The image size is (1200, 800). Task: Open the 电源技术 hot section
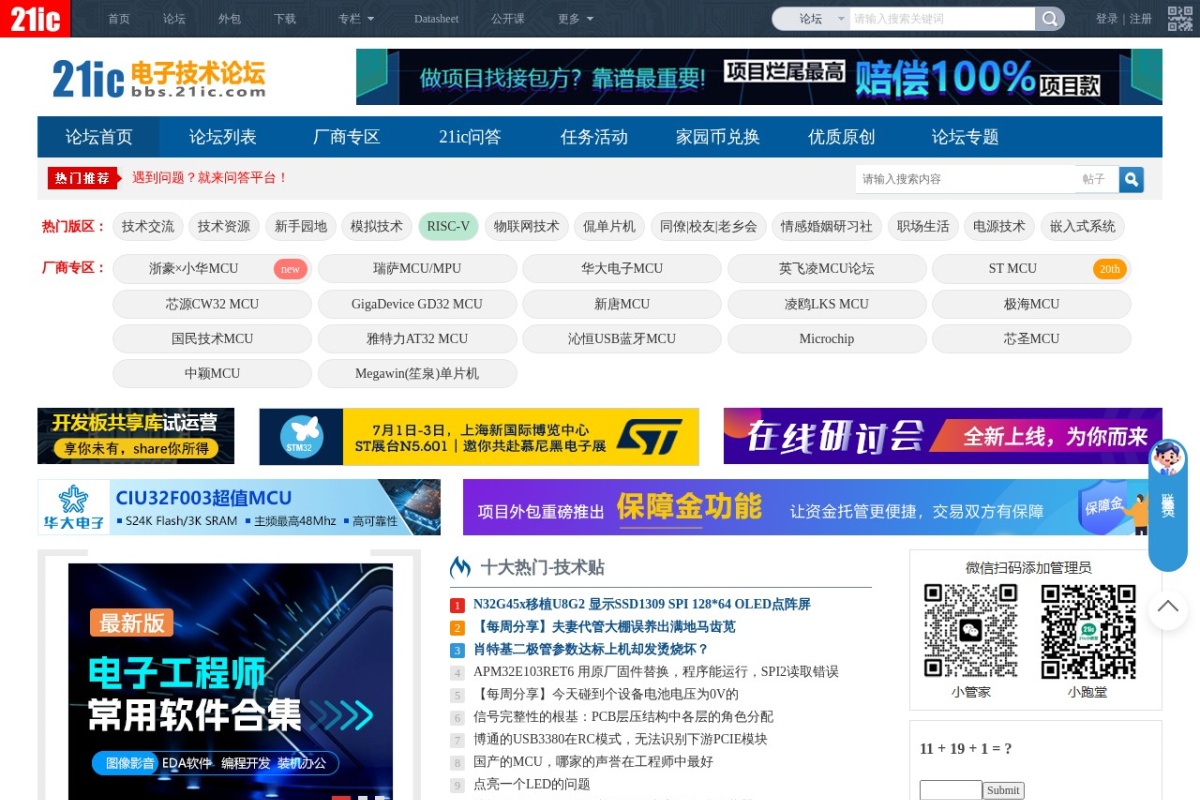click(1000, 227)
